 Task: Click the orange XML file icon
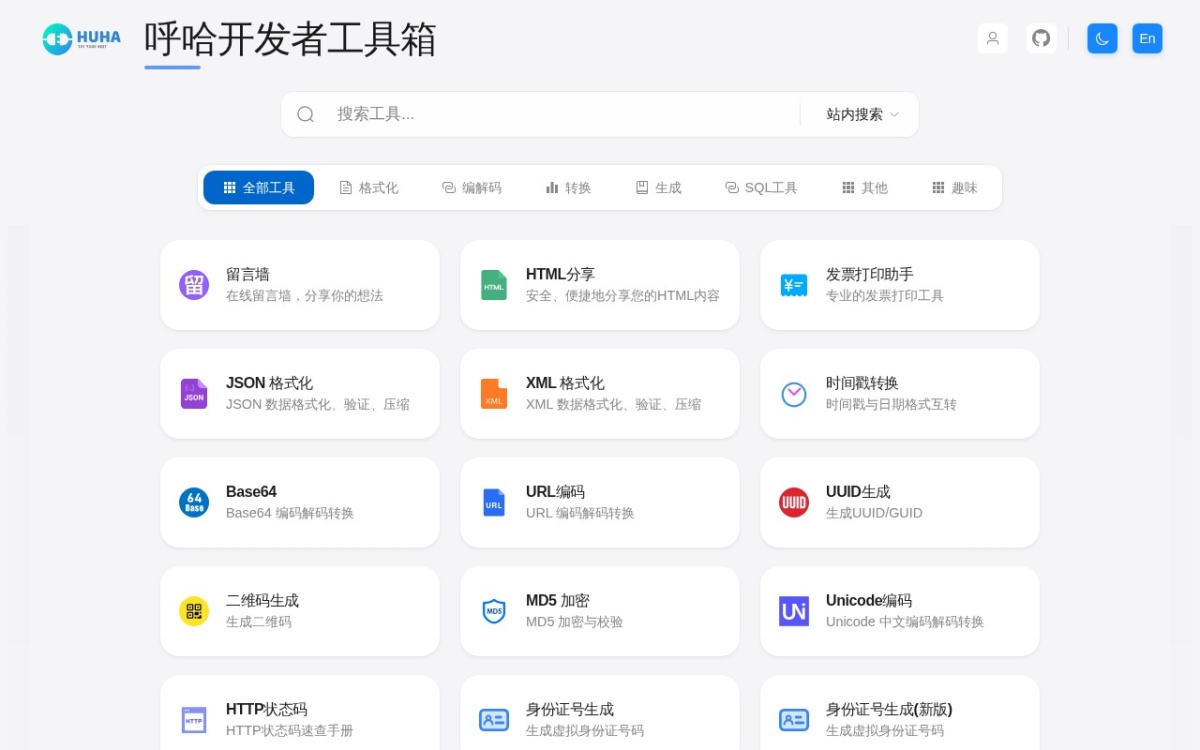click(494, 394)
